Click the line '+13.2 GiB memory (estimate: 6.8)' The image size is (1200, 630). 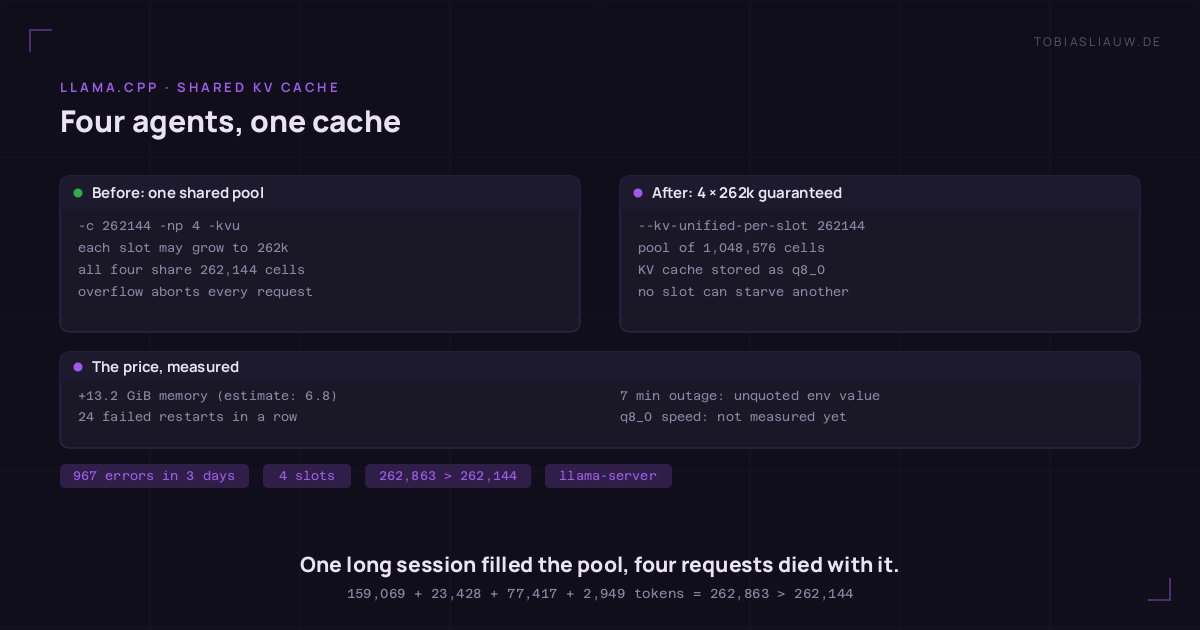[x=208, y=396]
